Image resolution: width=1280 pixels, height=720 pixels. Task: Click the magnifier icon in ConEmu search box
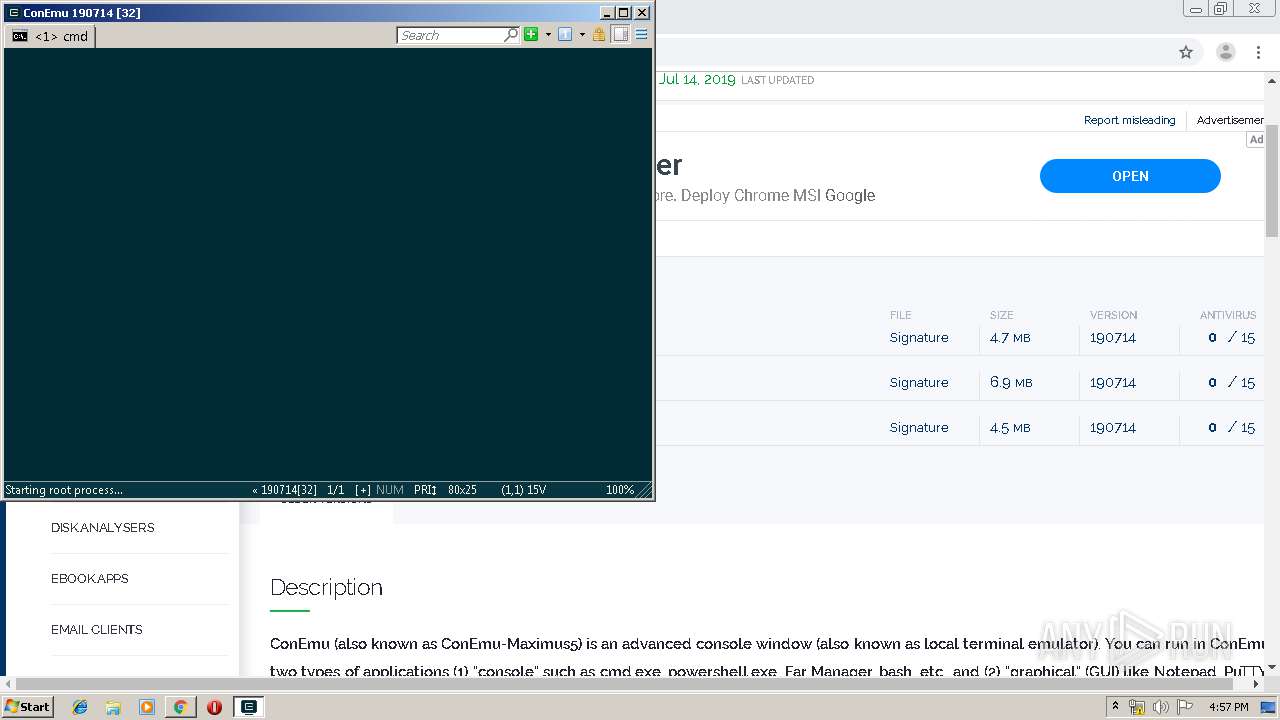pyautogui.click(x=512, y=35)
